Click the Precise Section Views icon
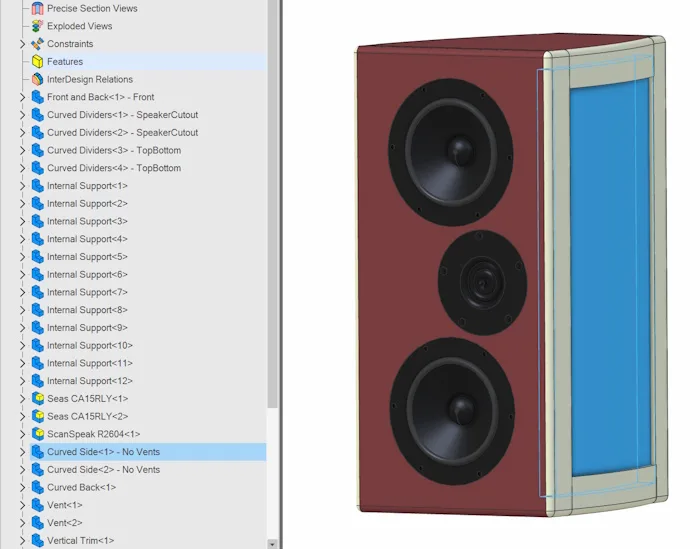Screen dimensions: 700x549 tap(38, 8)
